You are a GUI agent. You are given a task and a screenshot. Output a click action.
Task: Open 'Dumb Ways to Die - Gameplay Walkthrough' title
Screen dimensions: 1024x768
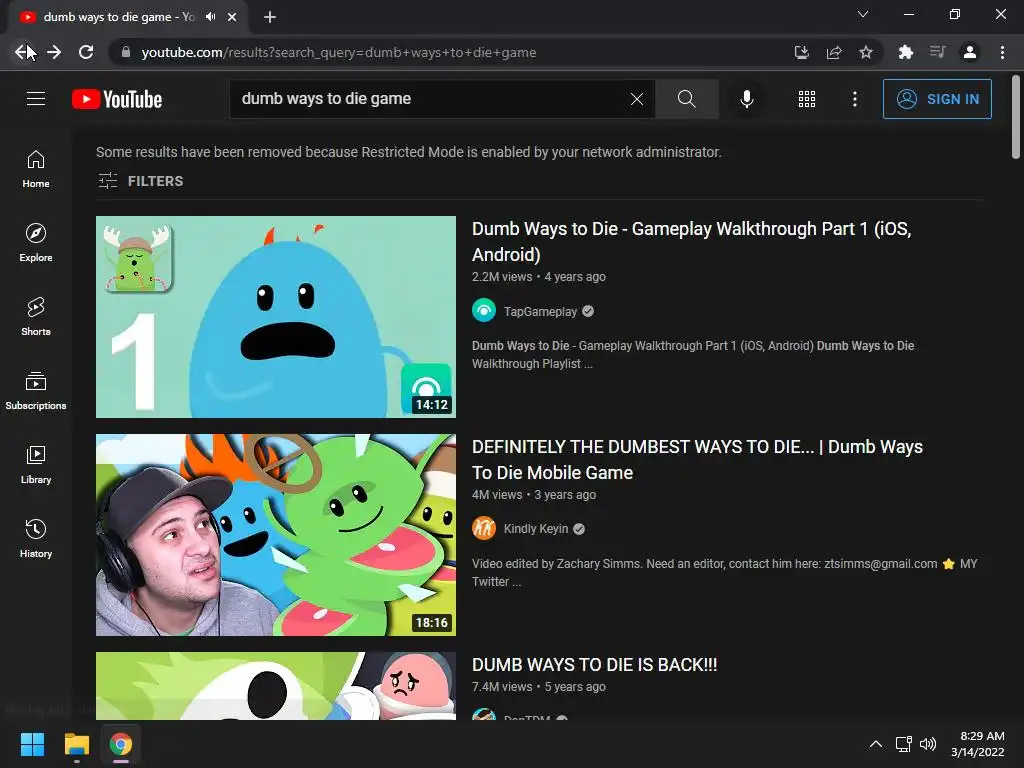pos(692,242)
